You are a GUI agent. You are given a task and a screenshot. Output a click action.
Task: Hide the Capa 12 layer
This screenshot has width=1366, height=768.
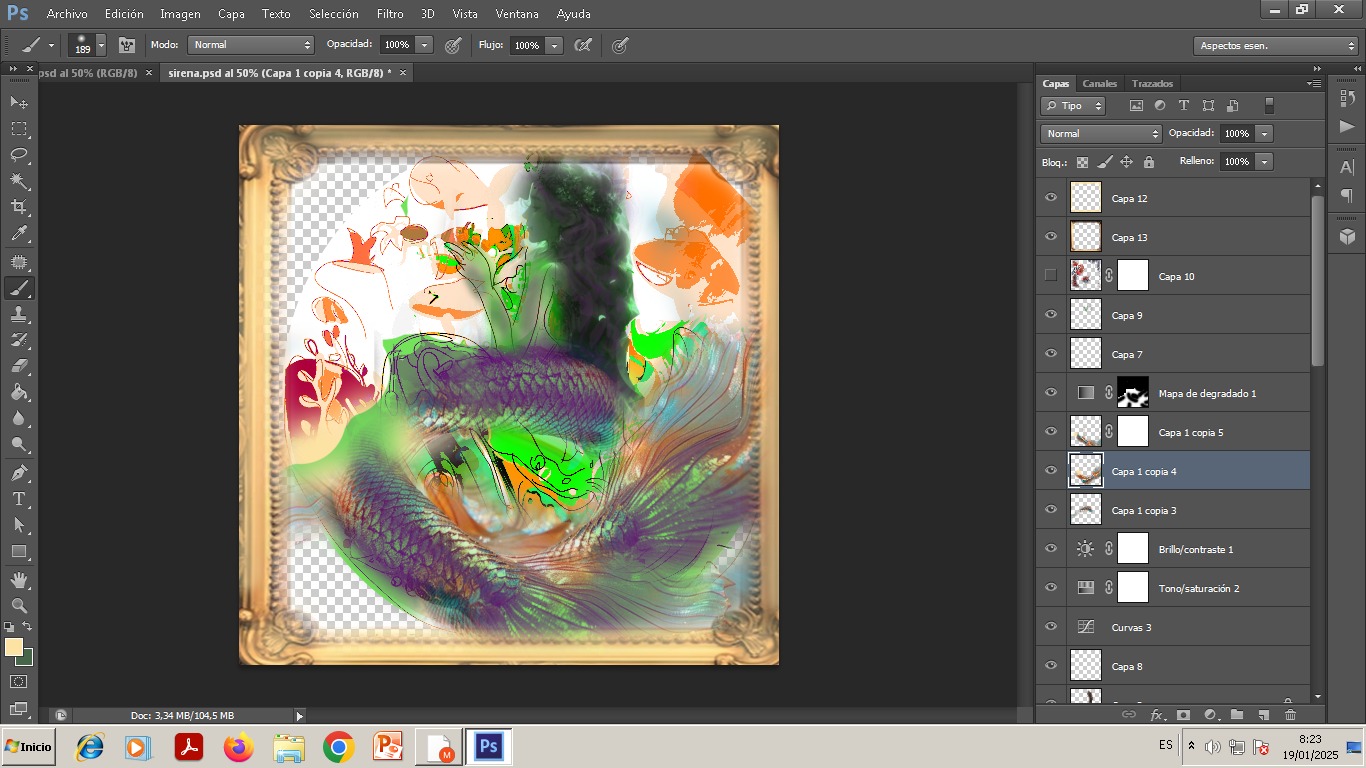[x=1051, y=198]
